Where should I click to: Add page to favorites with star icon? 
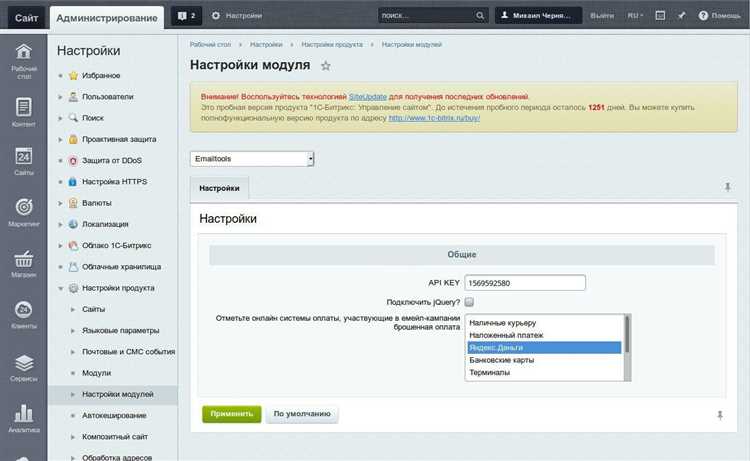[326, 66]
